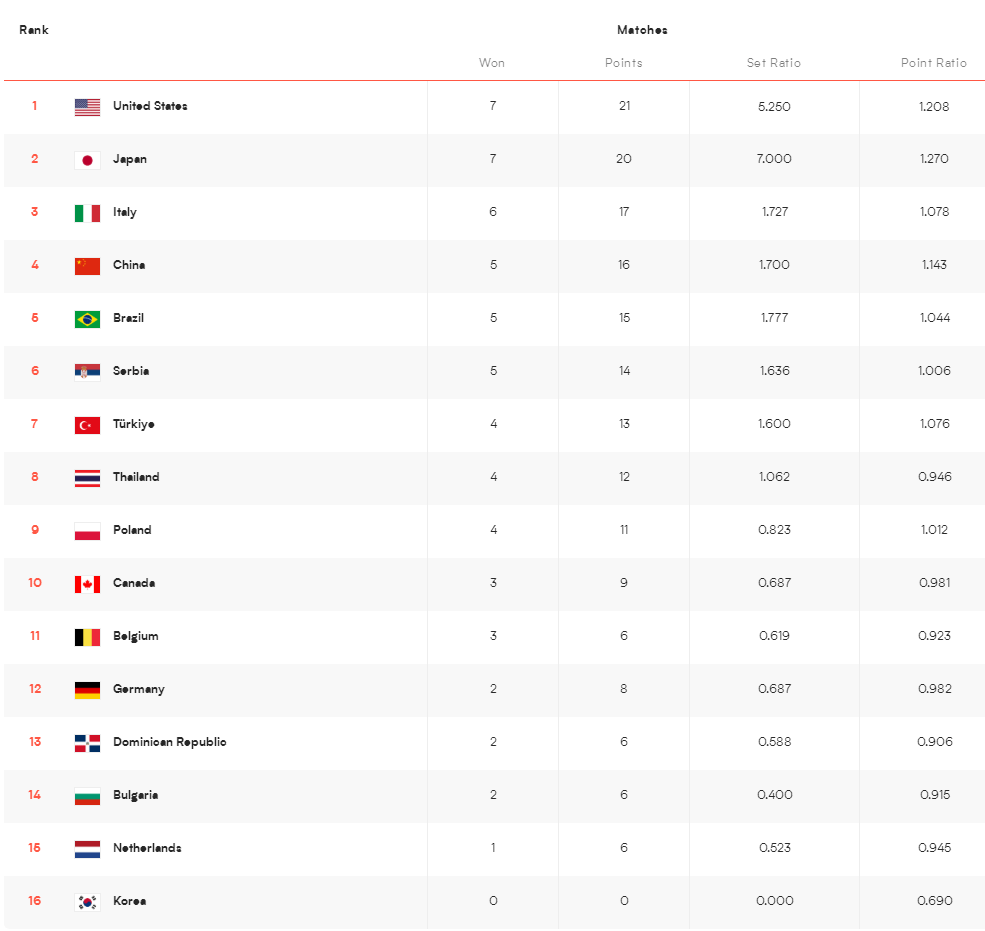The width and height of the screenshot is (985, 931).
Task: Click the Canada flag icon
Action: tap(87, 584)
